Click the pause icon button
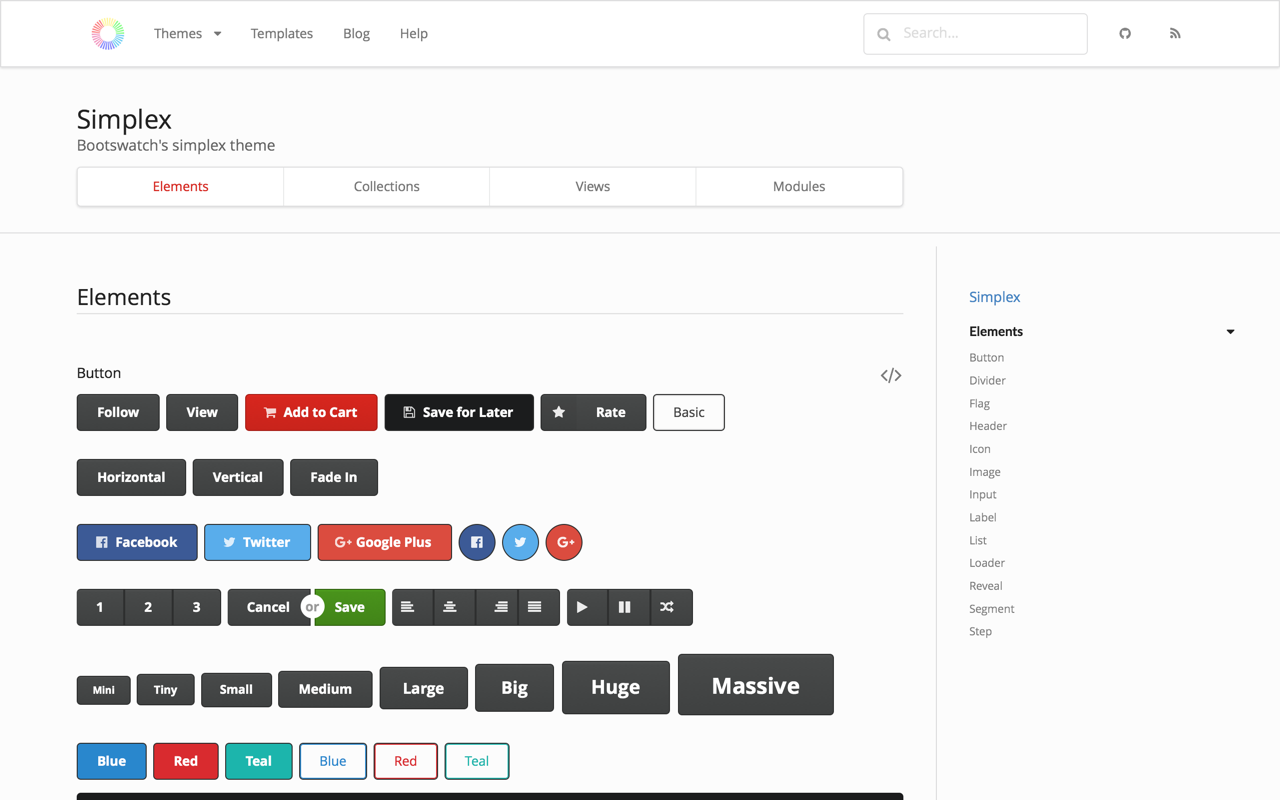Viewport: 1280px width, 800px height. [624, 607]
